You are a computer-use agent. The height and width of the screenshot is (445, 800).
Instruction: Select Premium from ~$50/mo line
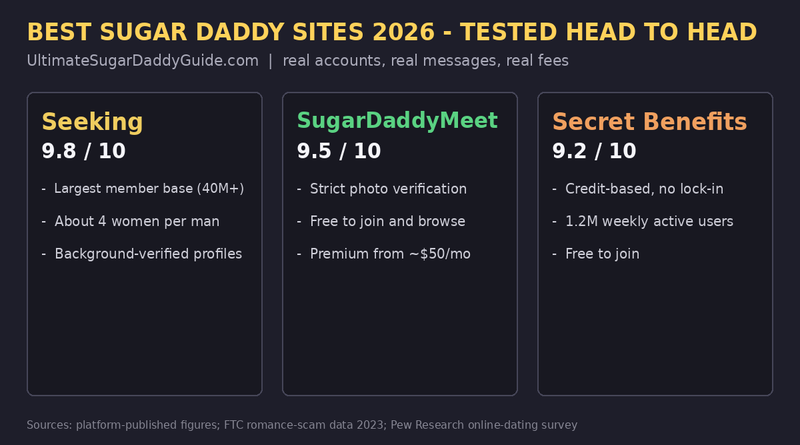[x=390, y=254]
